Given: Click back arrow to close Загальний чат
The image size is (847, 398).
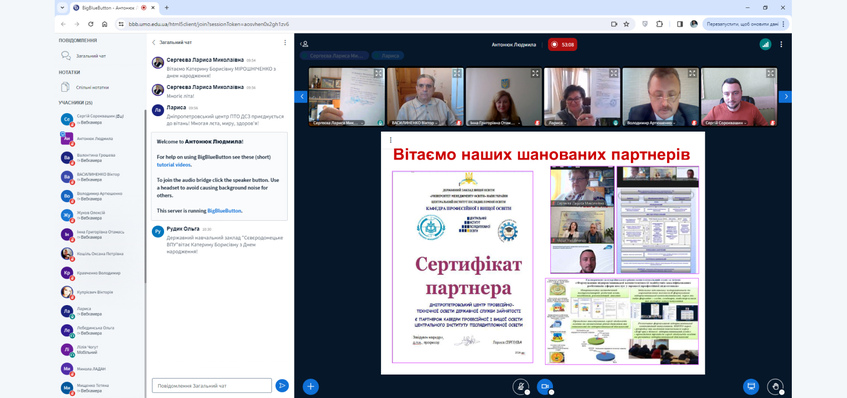Looking at the screenshot, I should (x=153, y=42).
